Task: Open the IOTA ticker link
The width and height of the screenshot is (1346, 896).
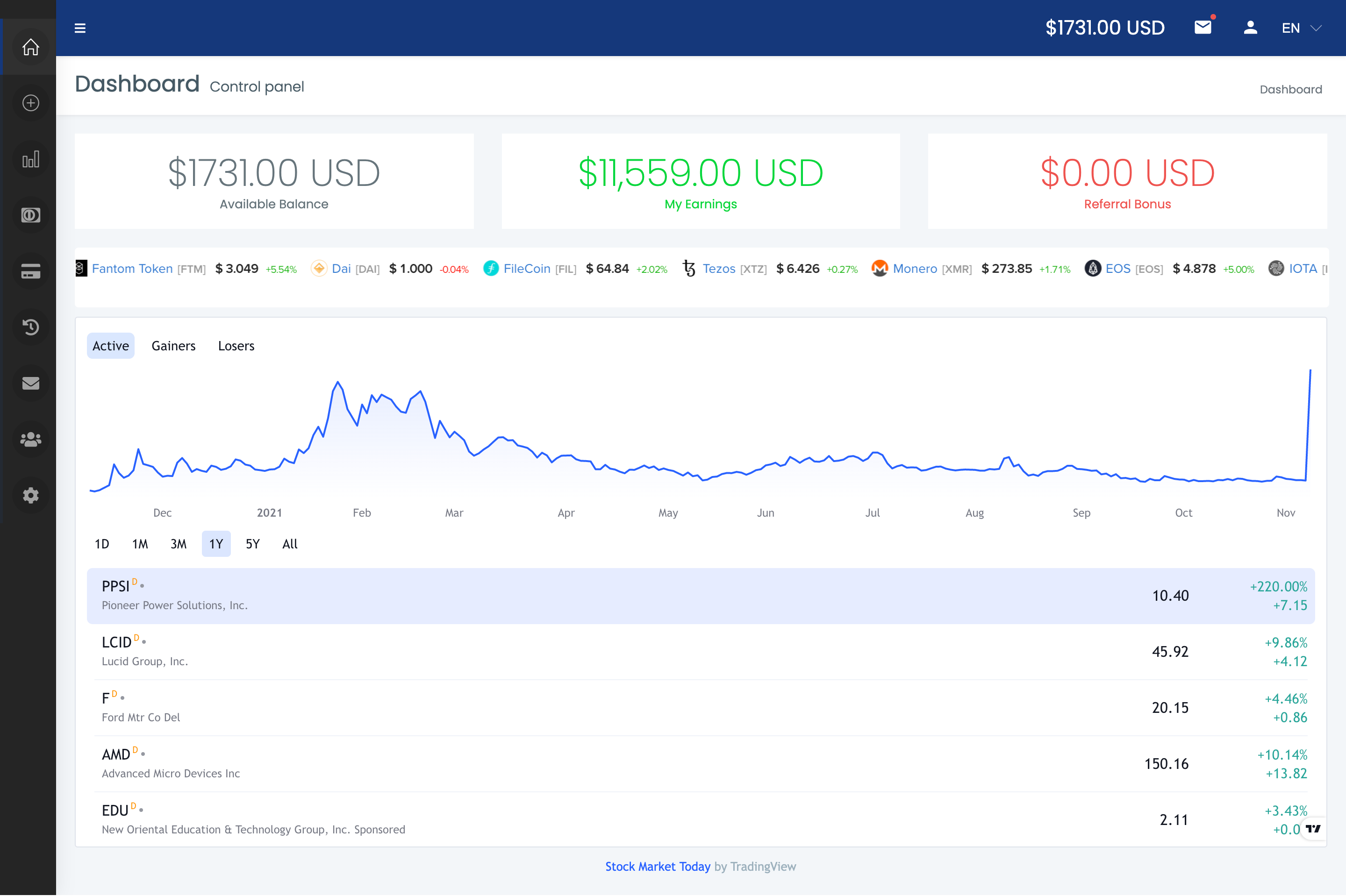Action: coord(1303,269)
